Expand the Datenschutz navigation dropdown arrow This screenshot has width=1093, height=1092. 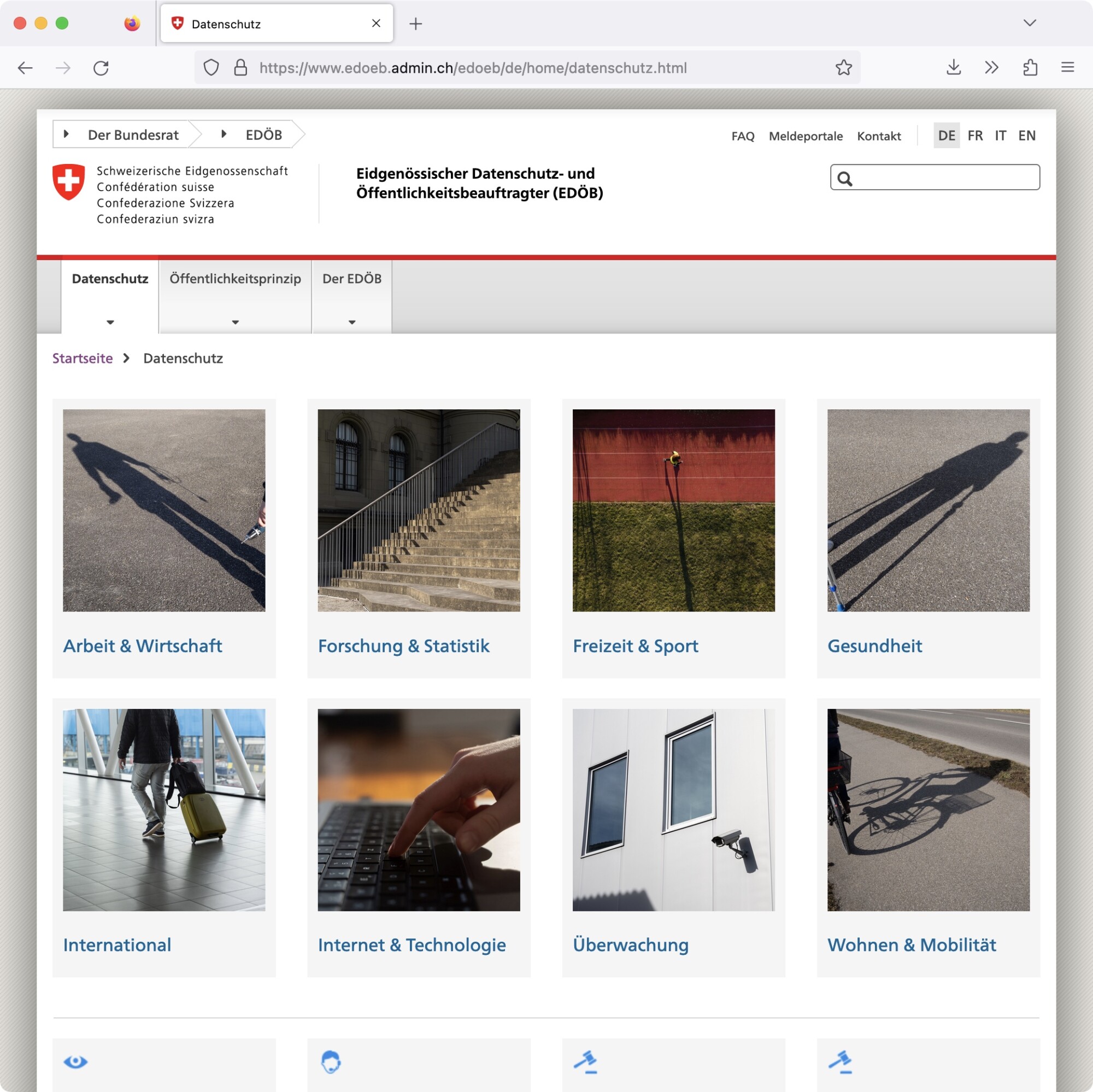pyautogui.click(x=109, y=322)
